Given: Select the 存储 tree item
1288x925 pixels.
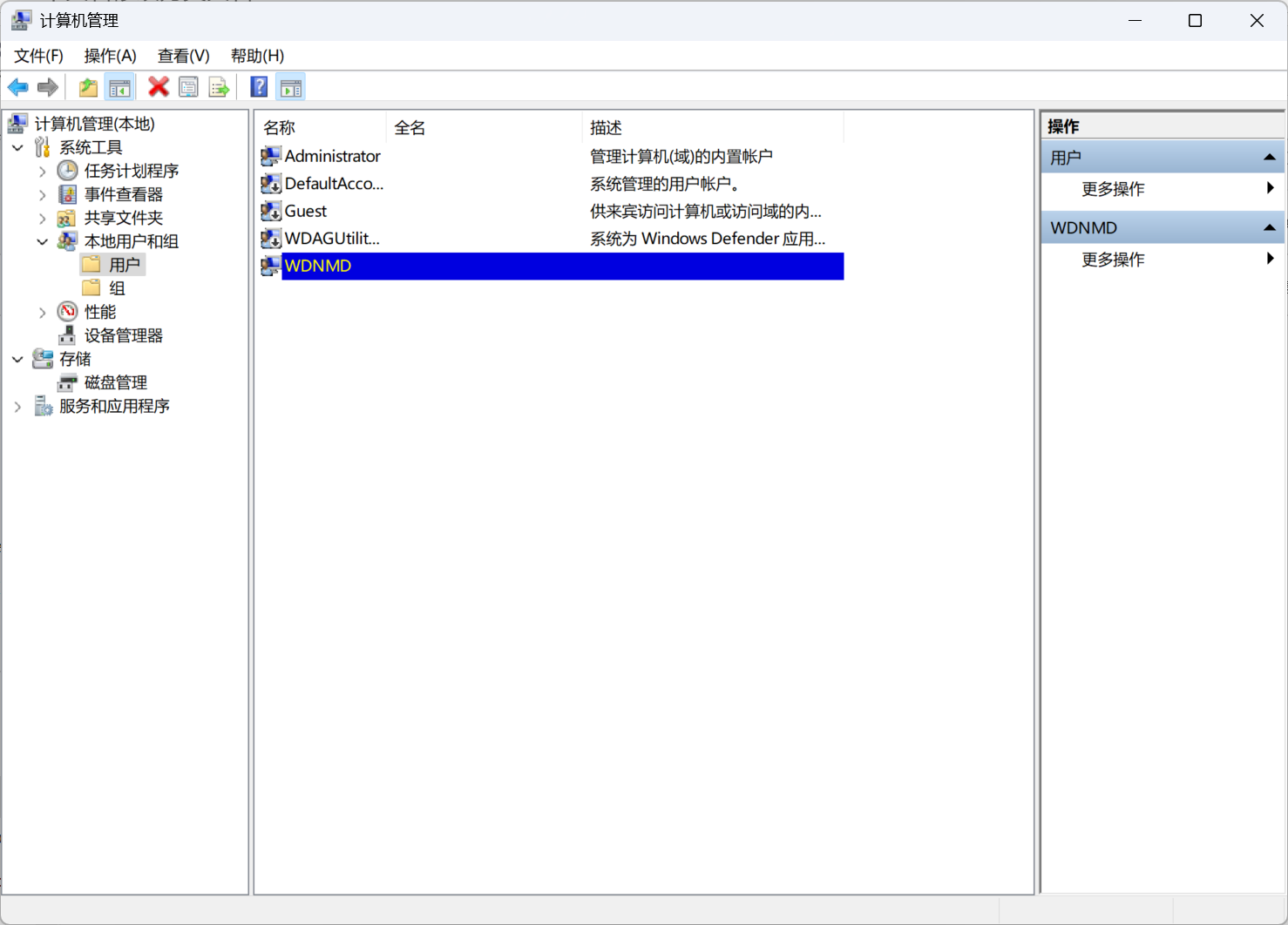Looking at the screenshot, I should (x=75, y=359).
